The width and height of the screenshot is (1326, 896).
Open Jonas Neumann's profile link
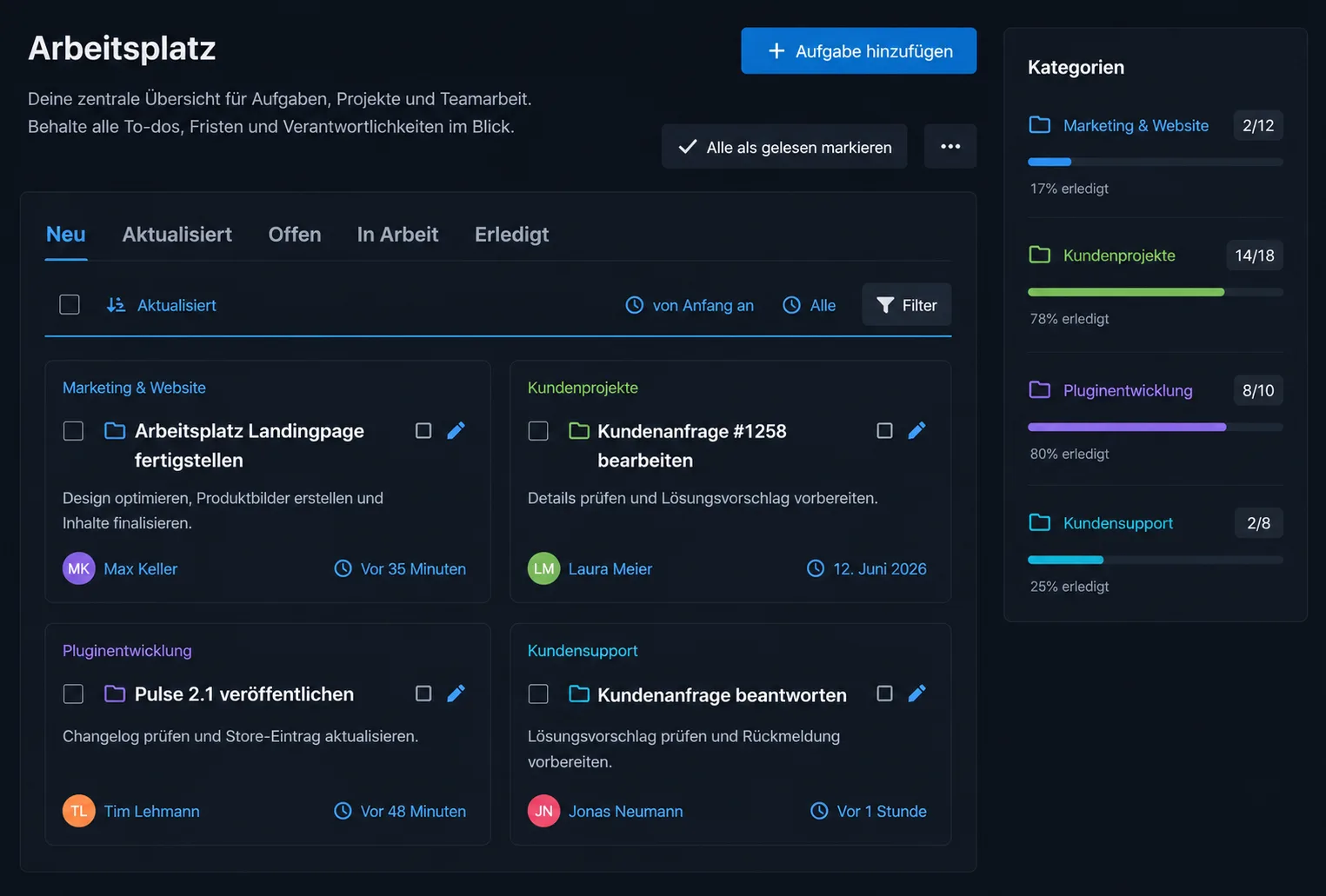[x=626, y=811]
